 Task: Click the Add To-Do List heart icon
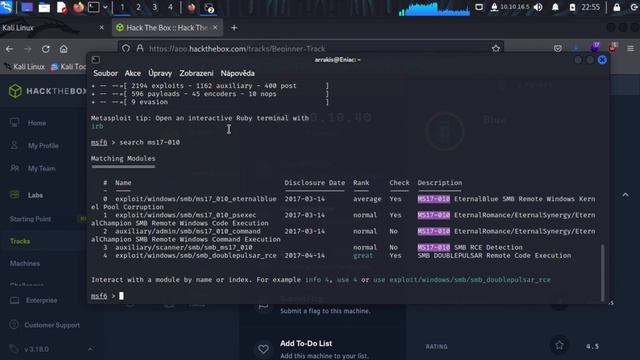click(x=263, y=349)
